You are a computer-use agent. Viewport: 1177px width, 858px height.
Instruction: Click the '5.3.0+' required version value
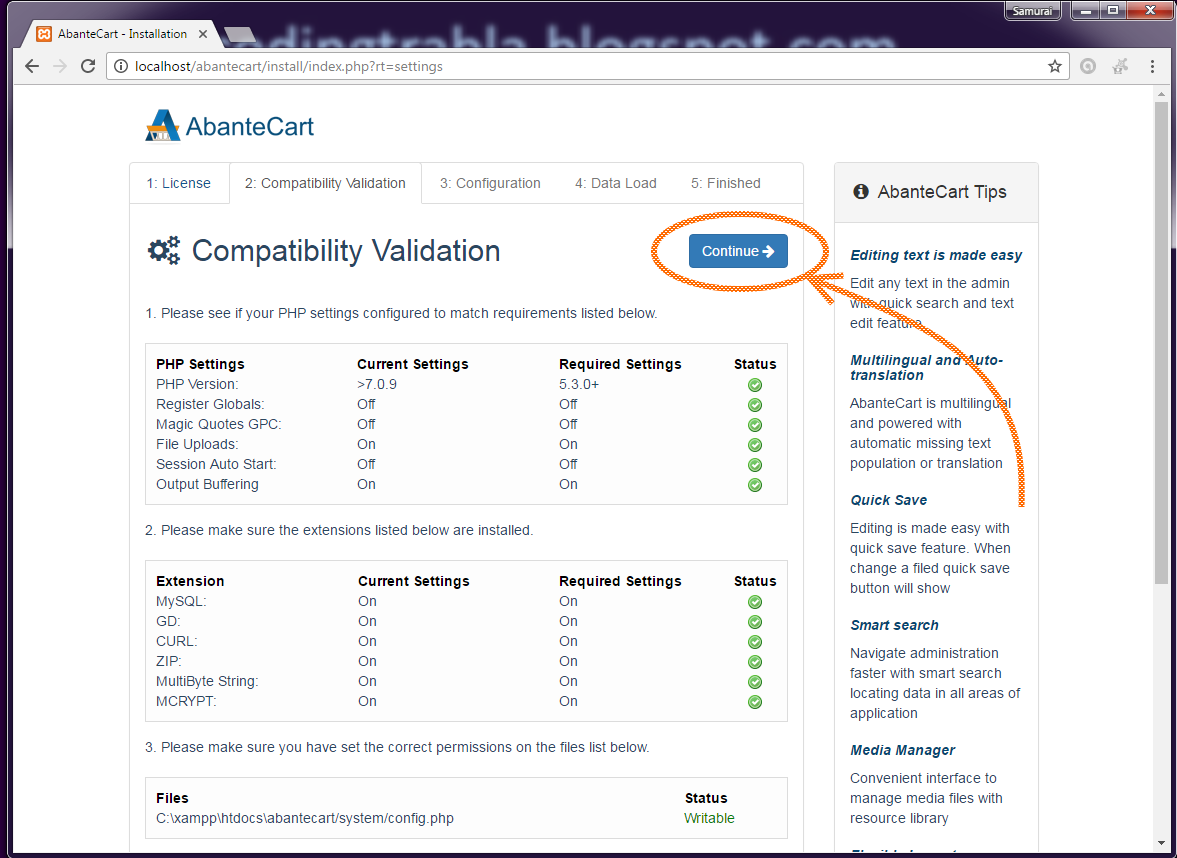pyautogui.click(x=579, y=384)
